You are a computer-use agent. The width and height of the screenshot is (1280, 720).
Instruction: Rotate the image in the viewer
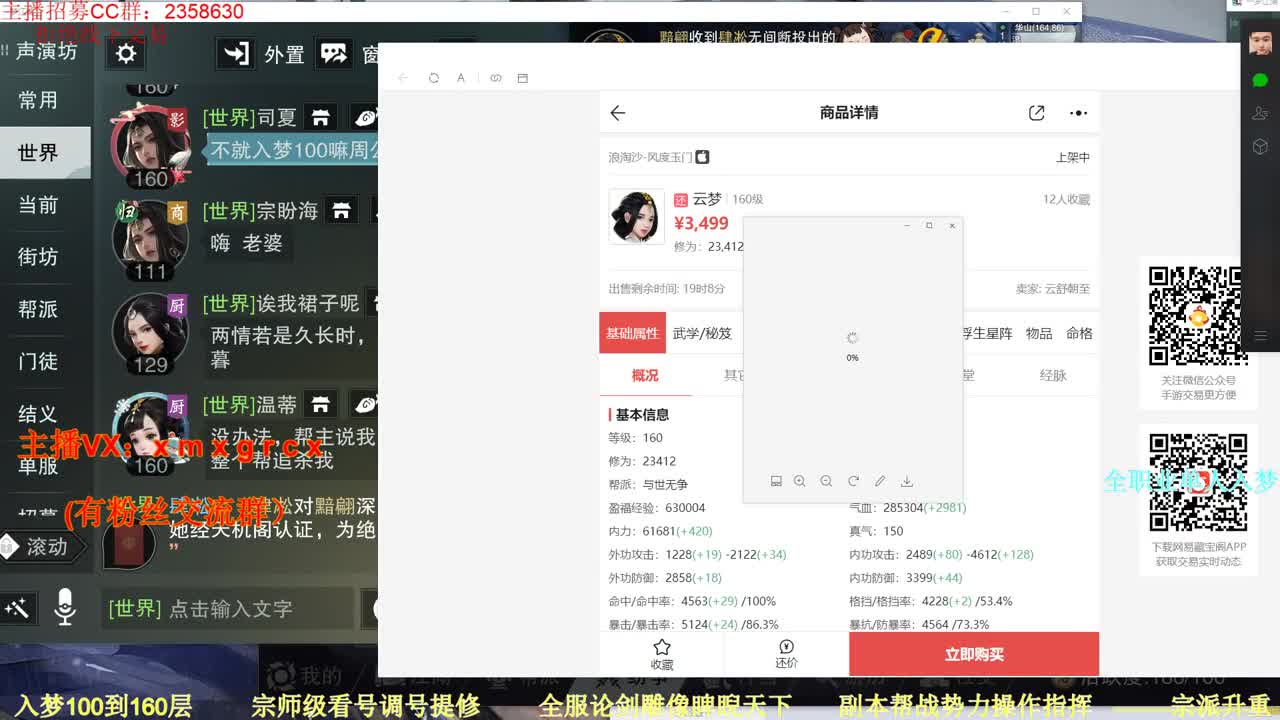pos(853,481)
